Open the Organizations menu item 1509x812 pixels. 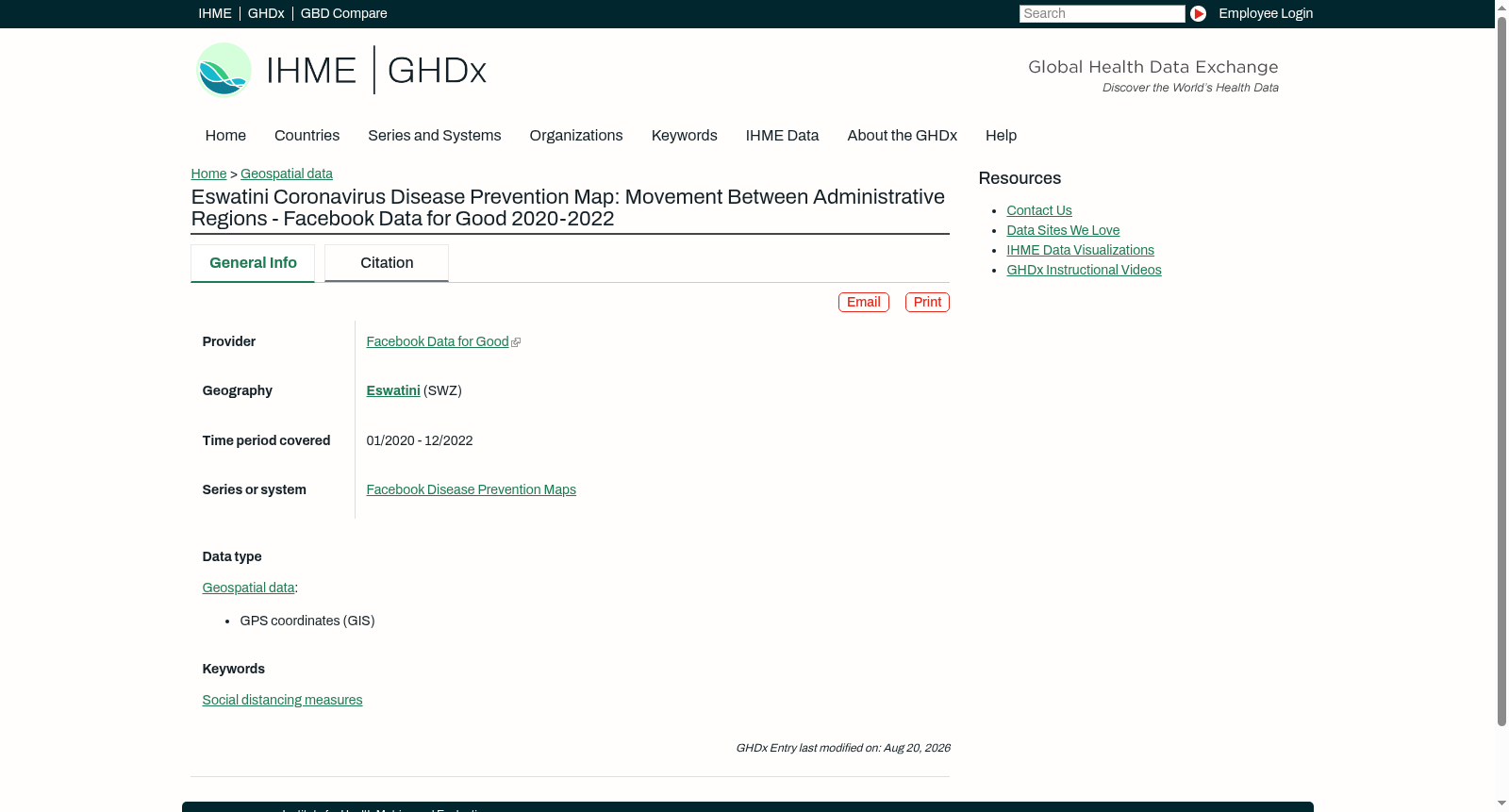point(576,136)
